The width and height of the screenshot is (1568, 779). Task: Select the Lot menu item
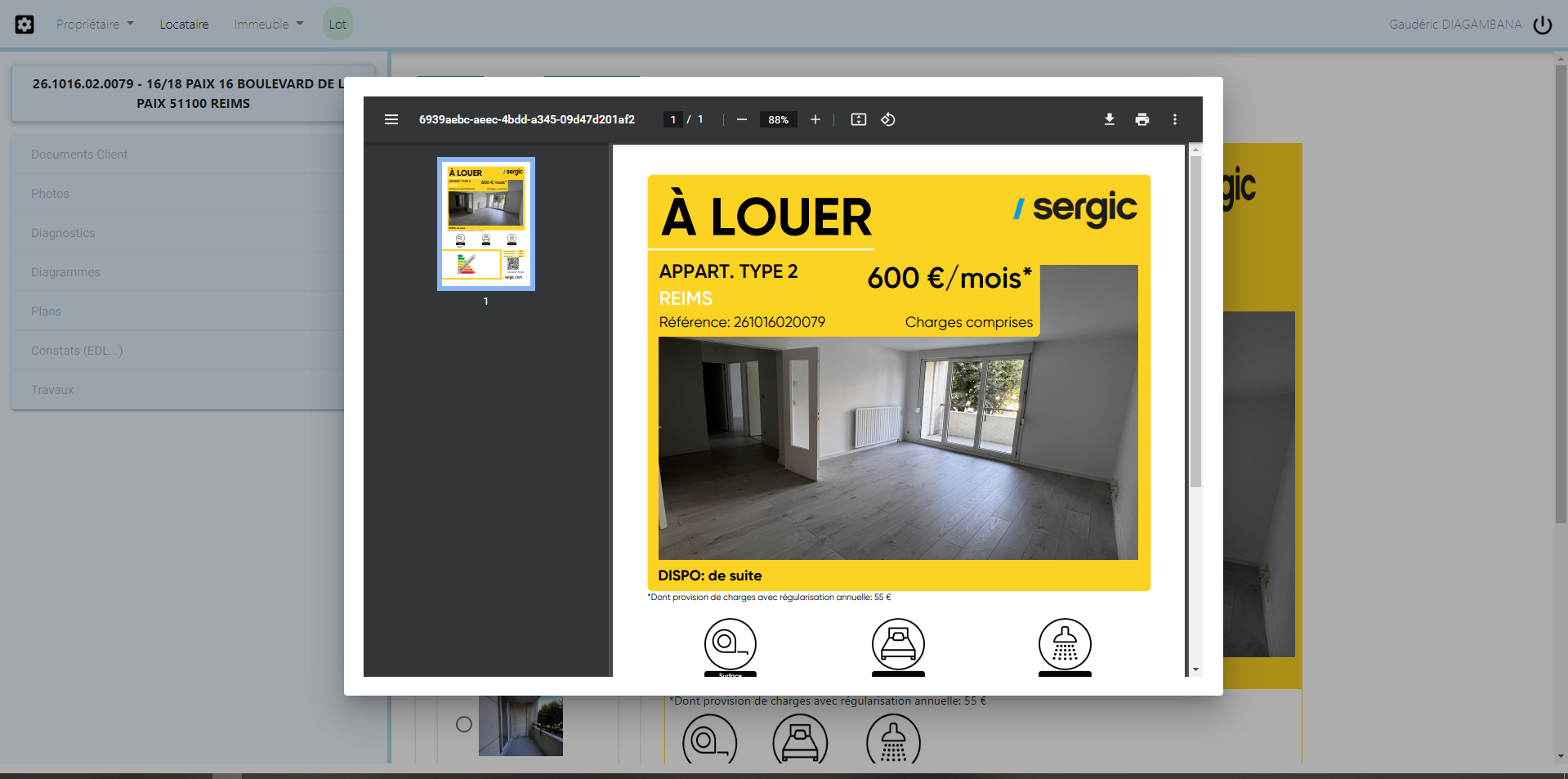[337, 25]
